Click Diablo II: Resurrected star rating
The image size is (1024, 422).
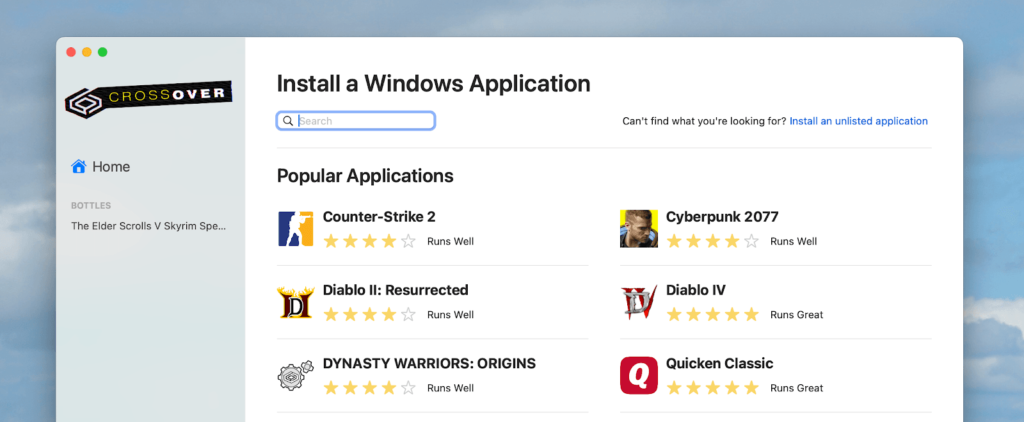point(370,314)
